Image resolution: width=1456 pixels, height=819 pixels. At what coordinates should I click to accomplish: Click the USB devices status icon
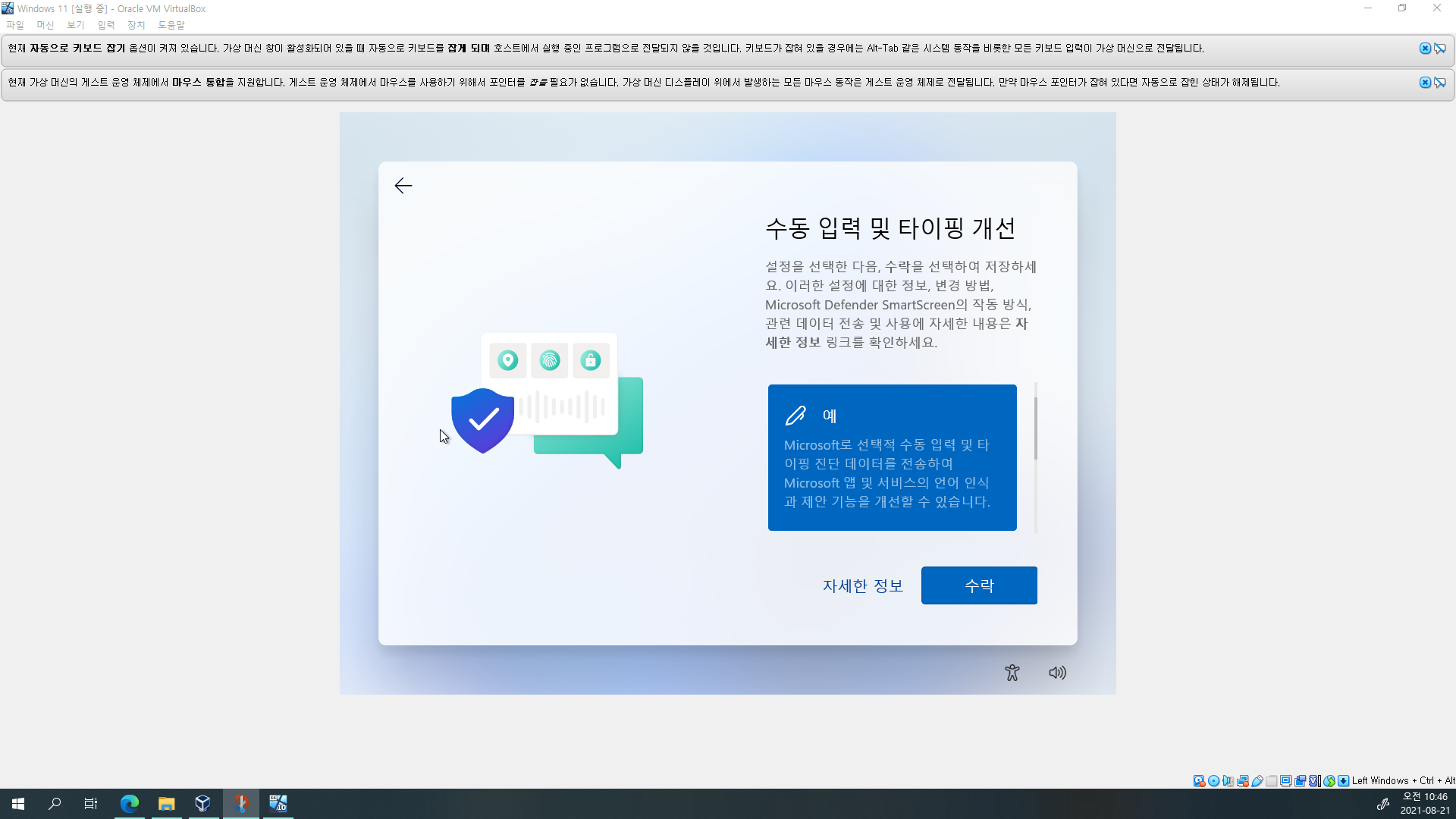point(1257,780)
